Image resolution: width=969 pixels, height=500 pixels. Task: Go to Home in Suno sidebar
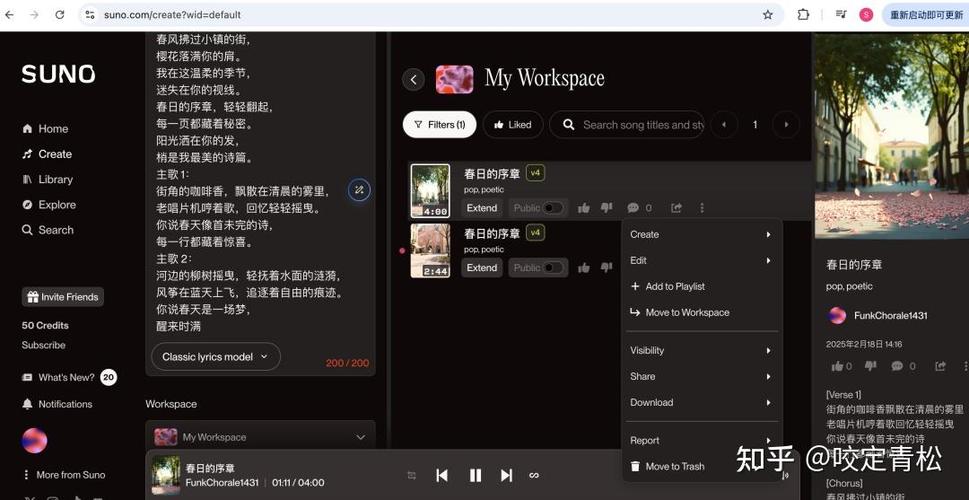(45, 129)
